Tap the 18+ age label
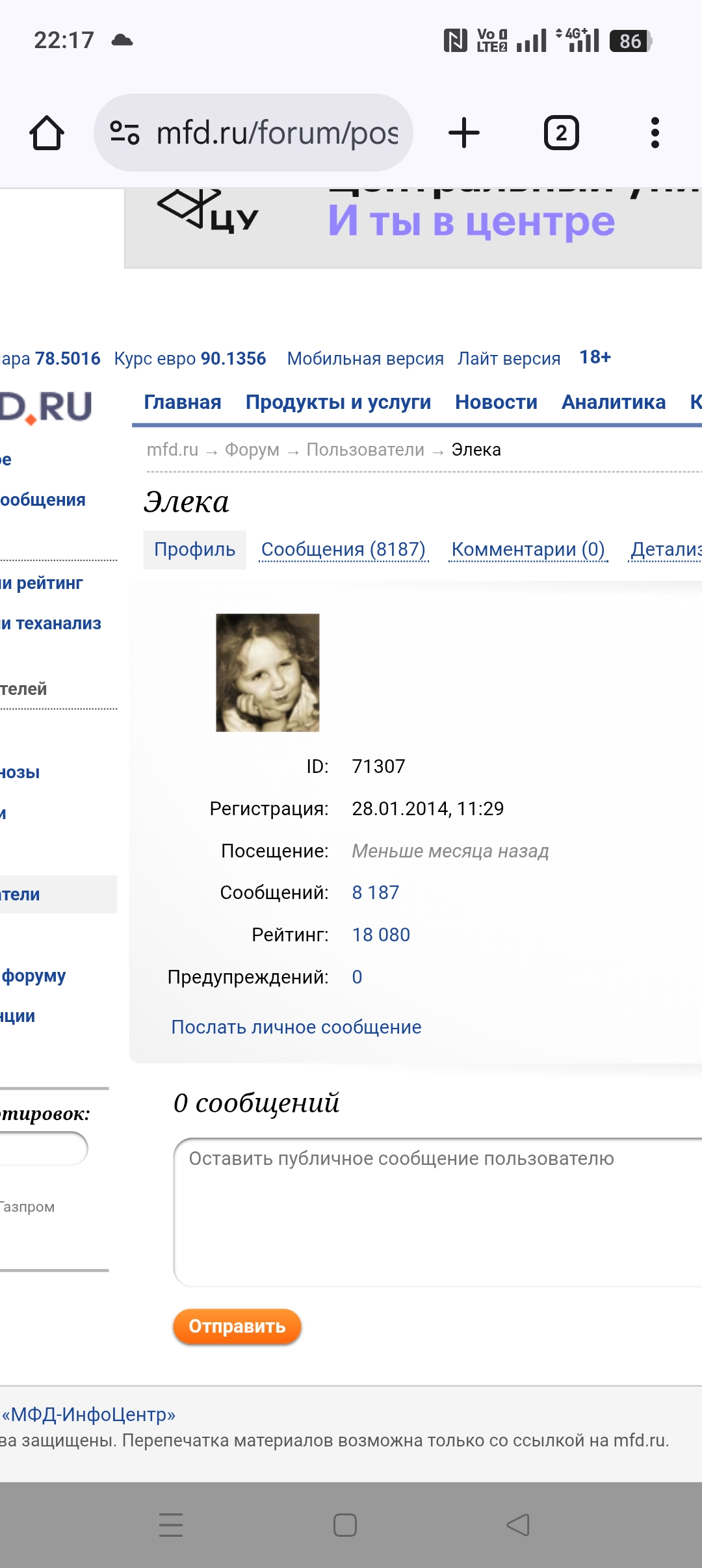 pyautogui.click(x=595, y=357)
